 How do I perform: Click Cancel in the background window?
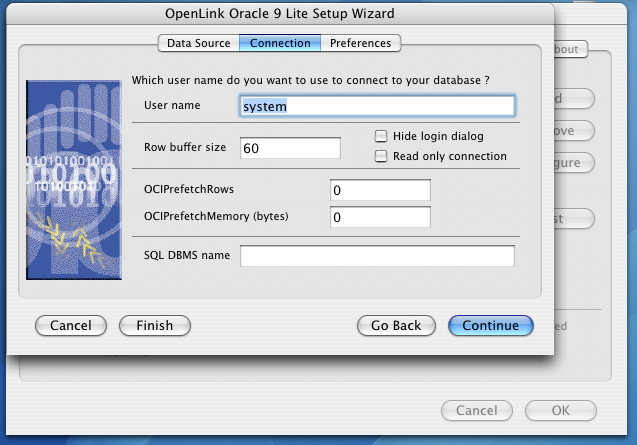pyautogui.click(x=477, y=410)
